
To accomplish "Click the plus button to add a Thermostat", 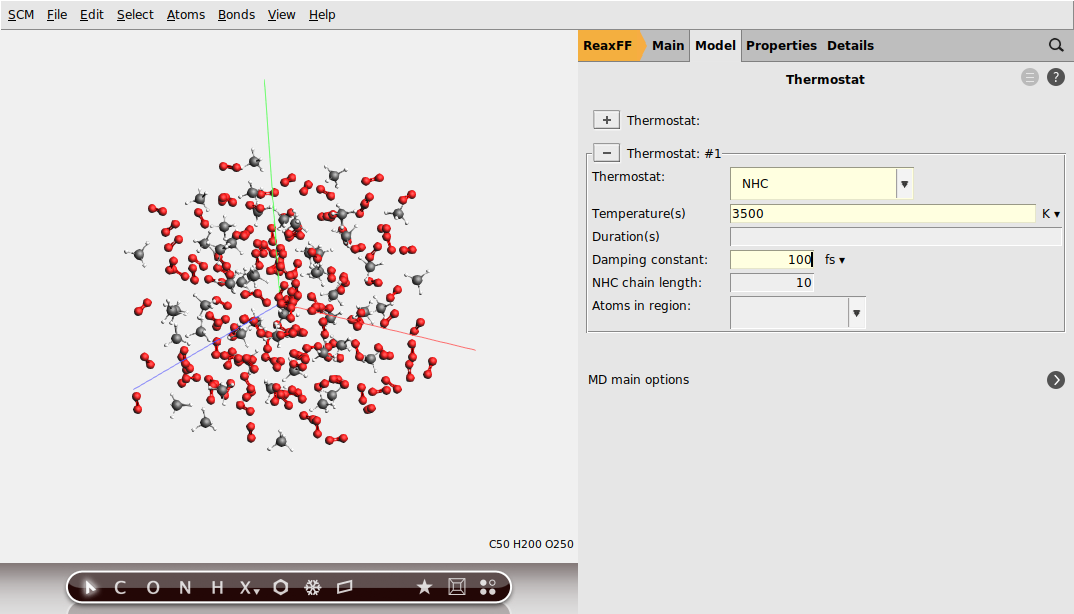I will 606,119.
